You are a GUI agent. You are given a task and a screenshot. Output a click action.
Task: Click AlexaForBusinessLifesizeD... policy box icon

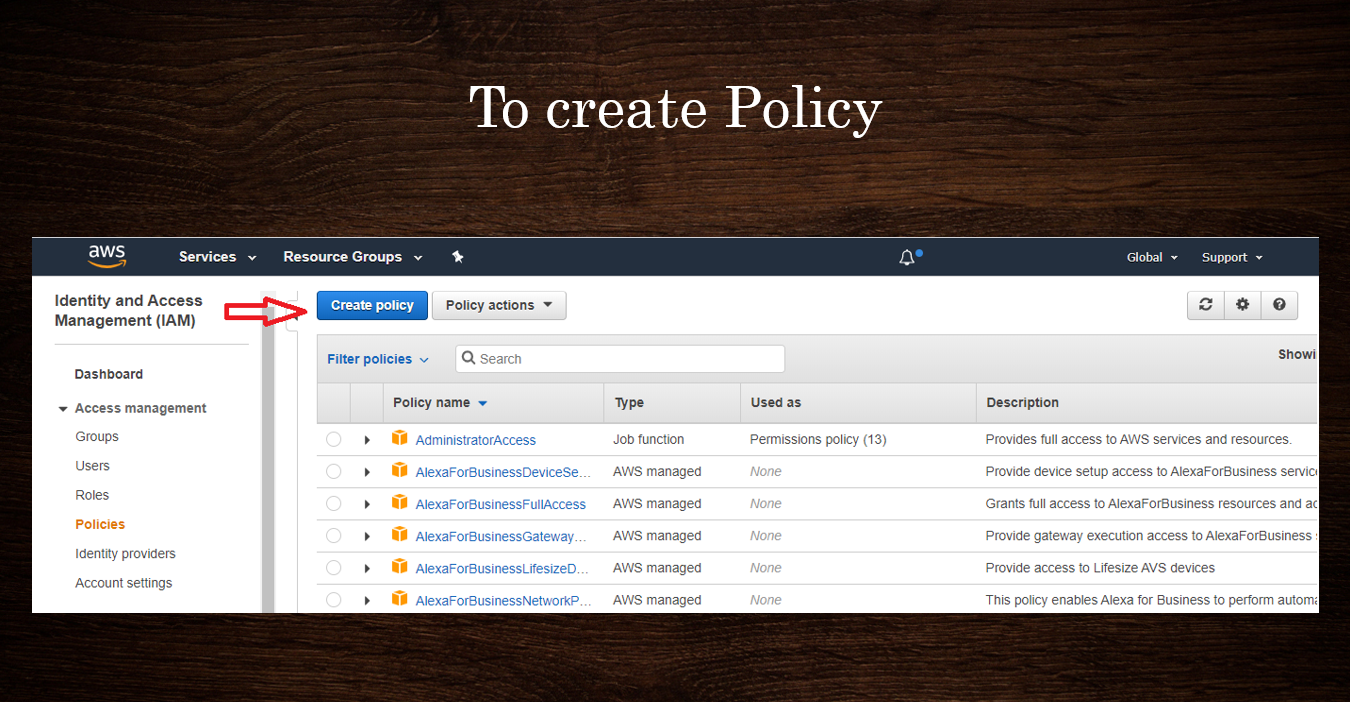(400, 566)
